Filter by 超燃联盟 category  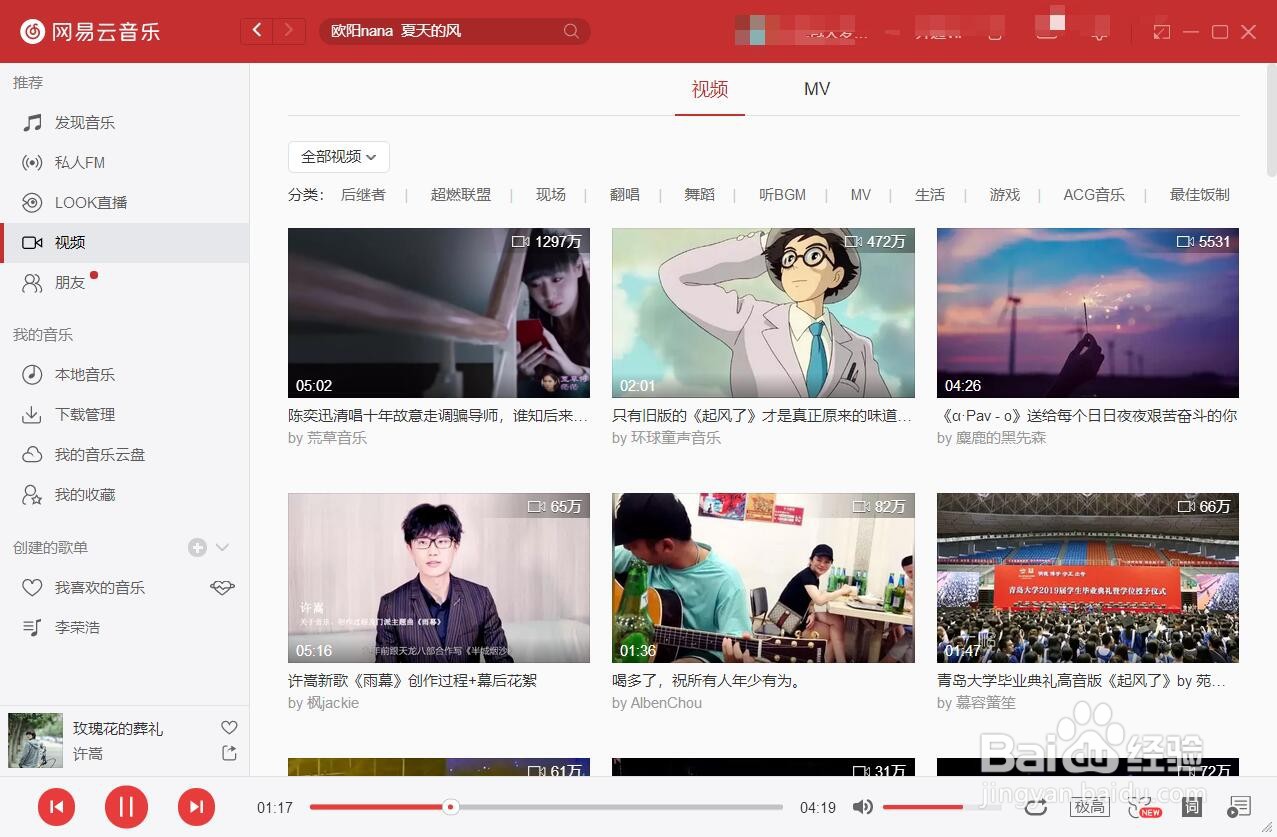click(461, 195)
